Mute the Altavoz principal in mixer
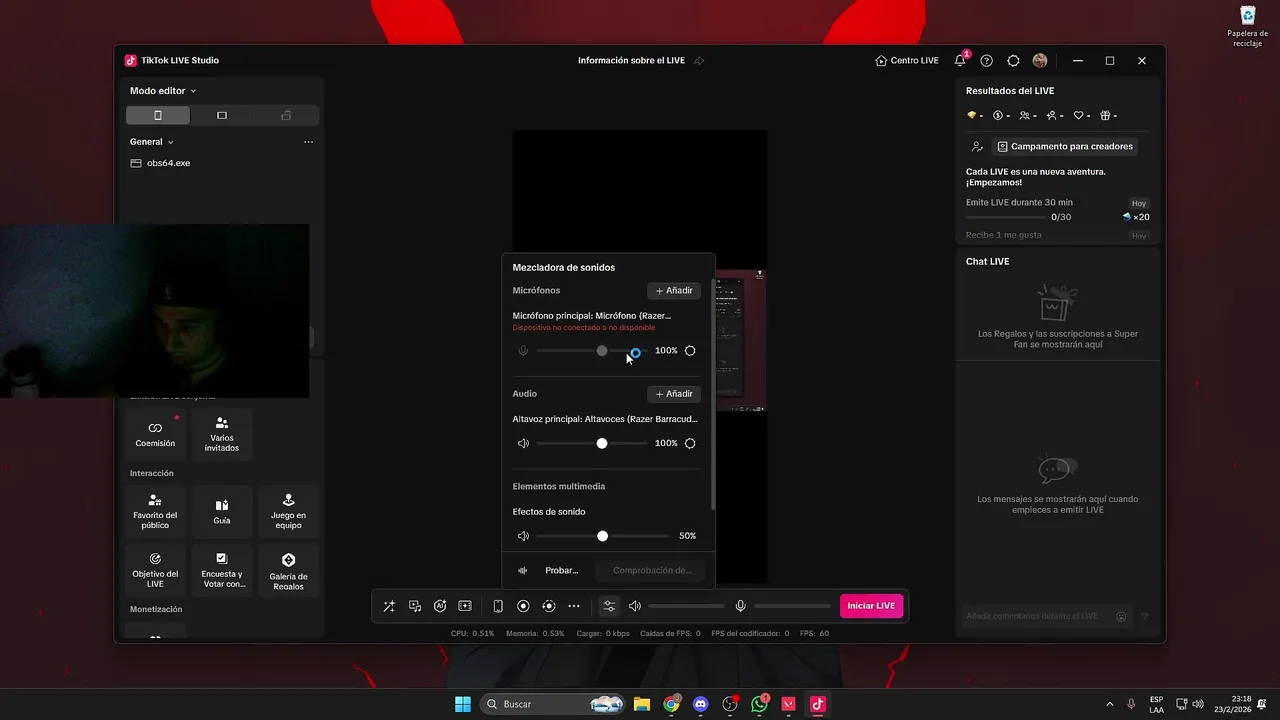 523,443
